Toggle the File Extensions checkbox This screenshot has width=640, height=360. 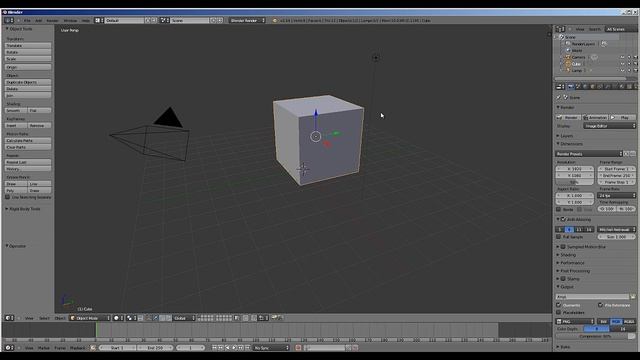point(600,305)
